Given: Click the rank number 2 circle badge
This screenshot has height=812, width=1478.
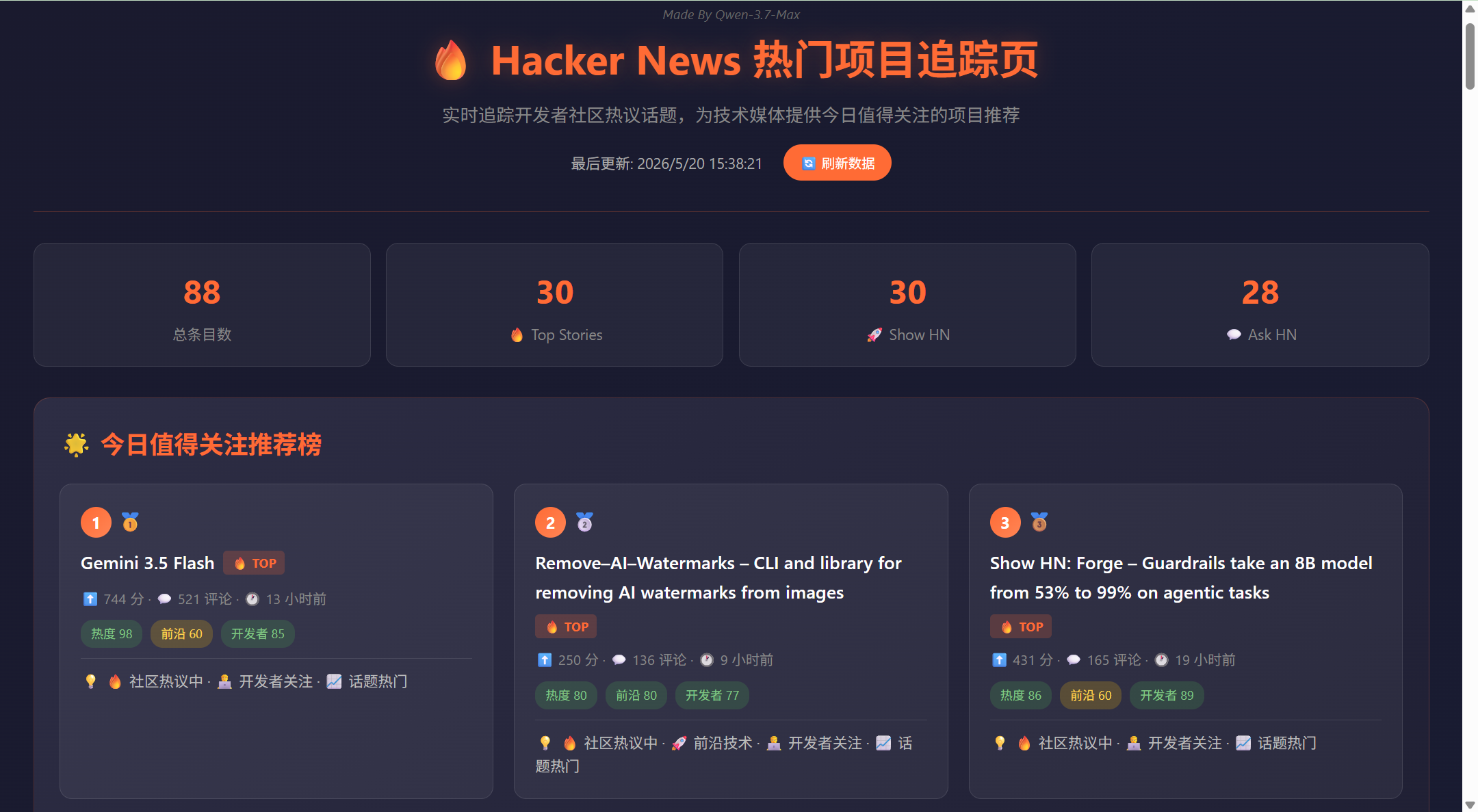Looking at the screenshot, I should click(x=550, y=523).
